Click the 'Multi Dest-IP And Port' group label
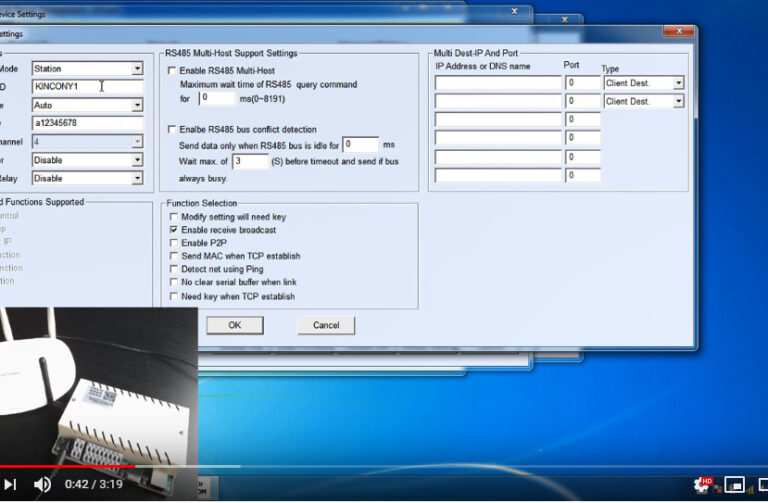The width and height of the screenshot is (768, 503). pos(476,53)
